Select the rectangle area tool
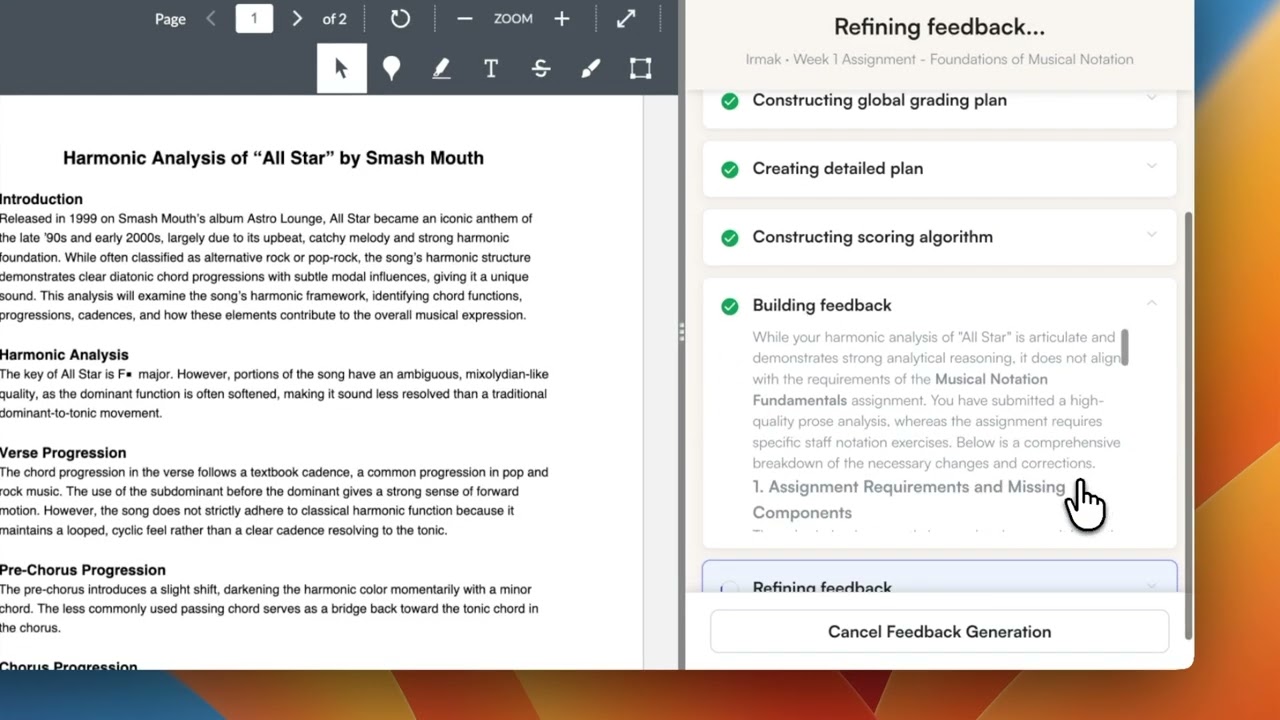Screen dimensions: 1280x720 640,68
